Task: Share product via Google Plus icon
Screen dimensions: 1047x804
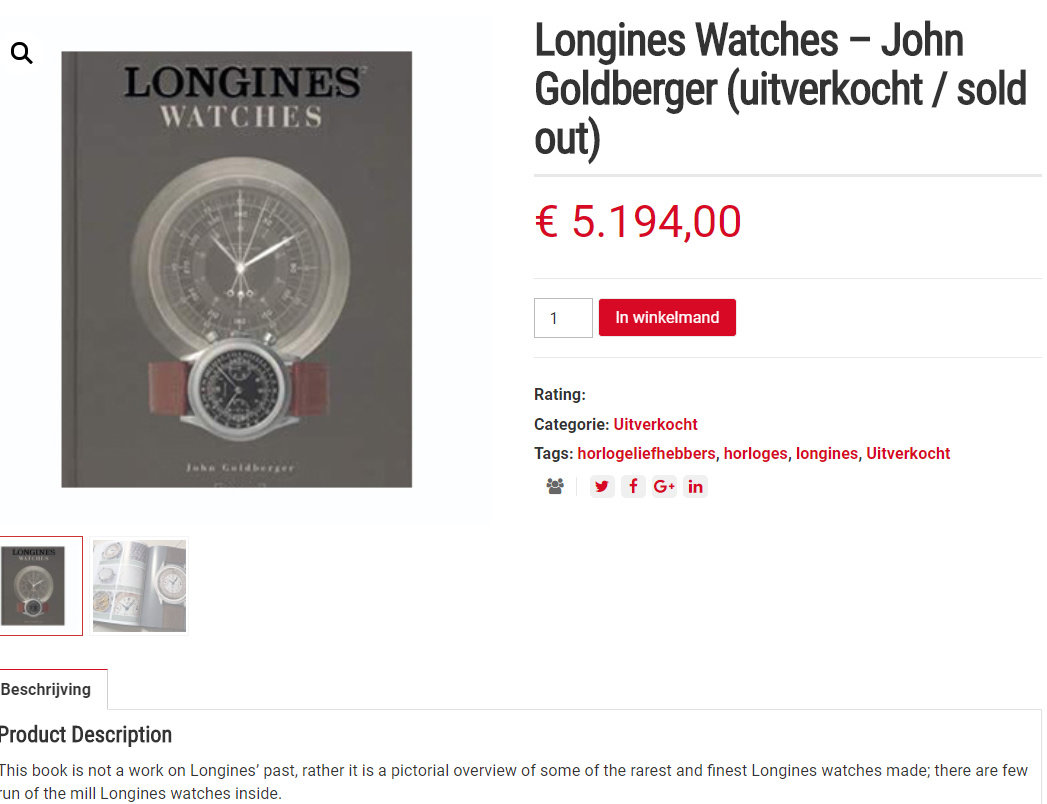Action: tap(664, 486)
